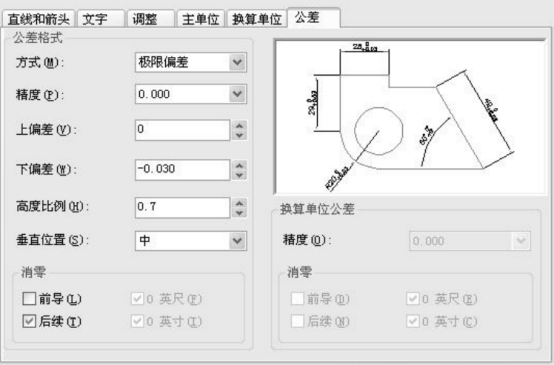554x365 pixels.
Task: Toggle the 0 英寸(C) checkbox
Action: point(413,321)
